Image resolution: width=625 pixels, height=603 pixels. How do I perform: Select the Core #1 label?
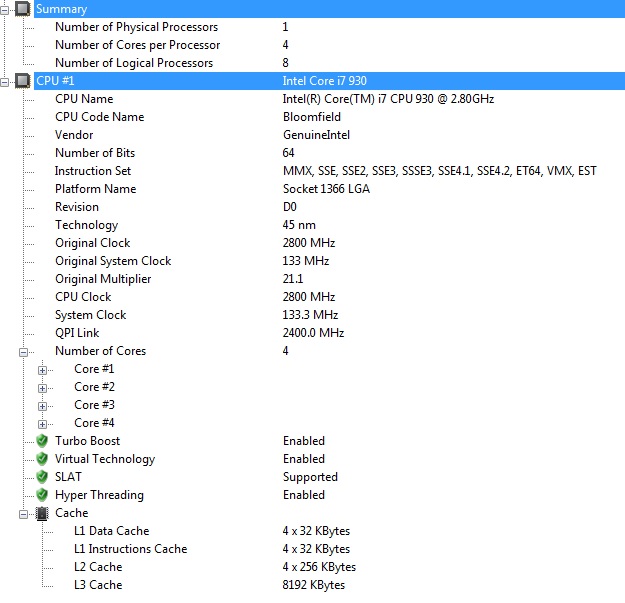pos(94,369)
